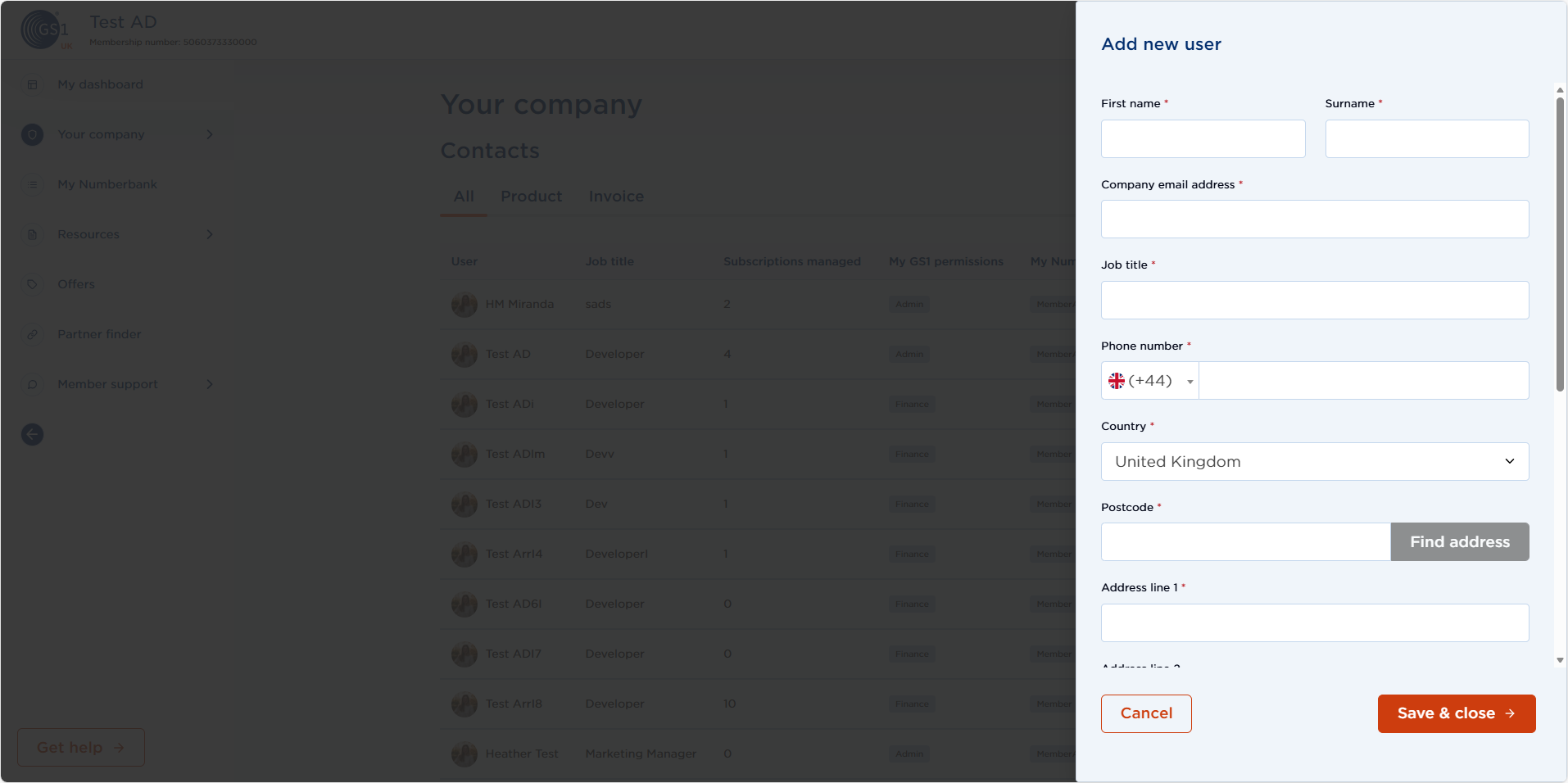The image size is (1568, 783).
Task: Click HM Miranda's avatar
Action: pos(465,305)
